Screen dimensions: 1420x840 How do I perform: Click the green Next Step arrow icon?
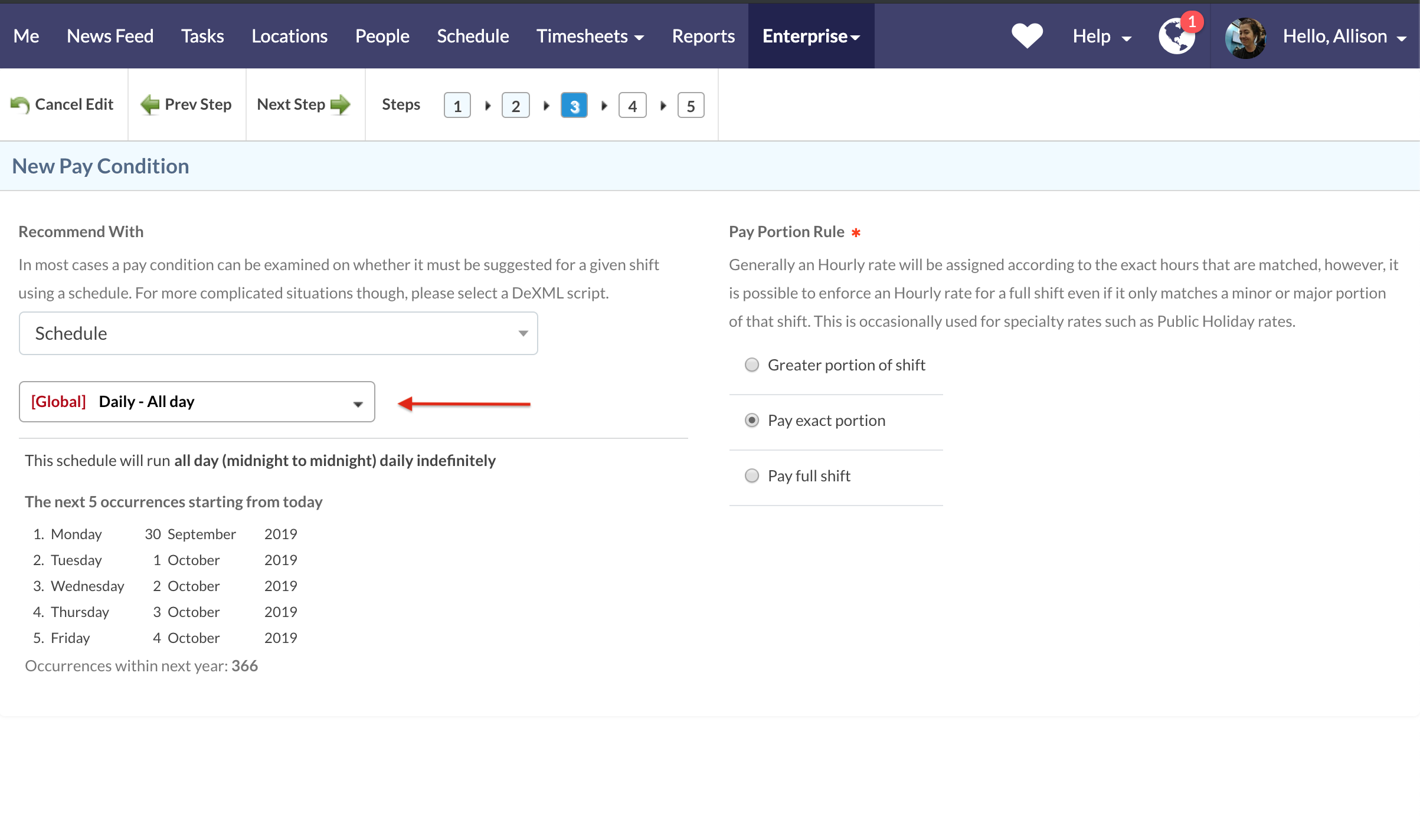[341, 105]
